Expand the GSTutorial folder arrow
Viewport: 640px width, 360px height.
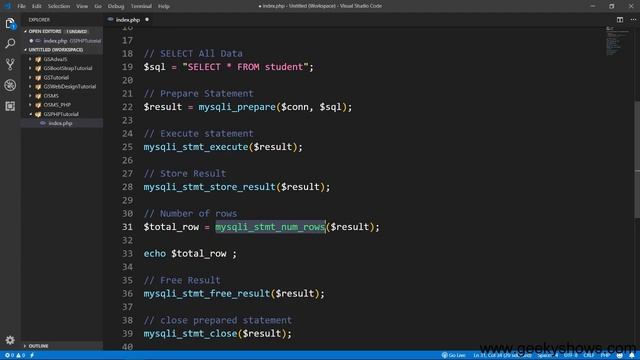click(x=30, y=78)
